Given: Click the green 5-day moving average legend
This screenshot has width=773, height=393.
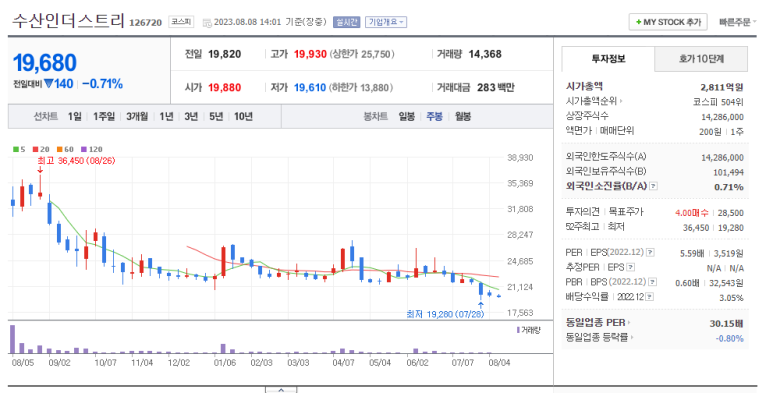Looking at the screenshot, I should click(19, 149).
